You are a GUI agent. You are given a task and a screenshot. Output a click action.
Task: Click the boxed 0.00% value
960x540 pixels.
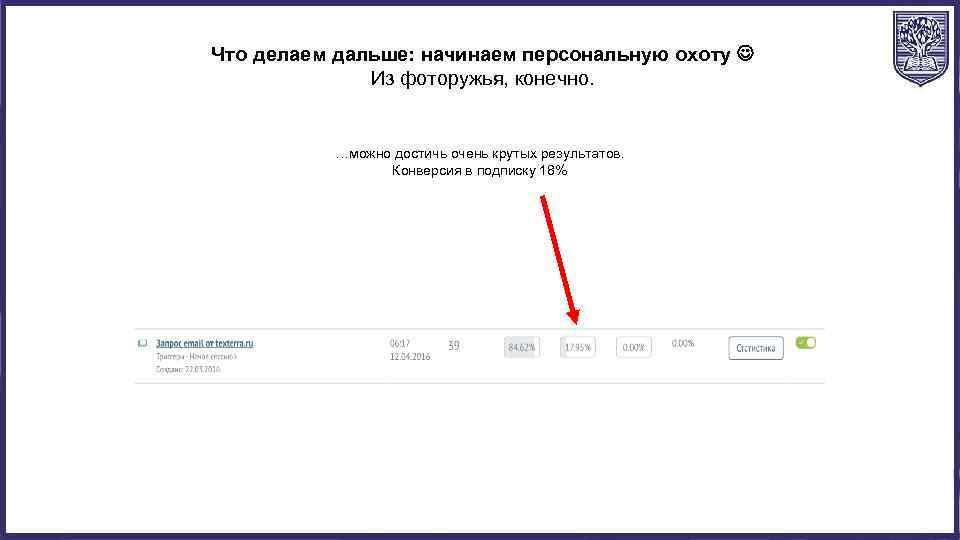[634, 347]
